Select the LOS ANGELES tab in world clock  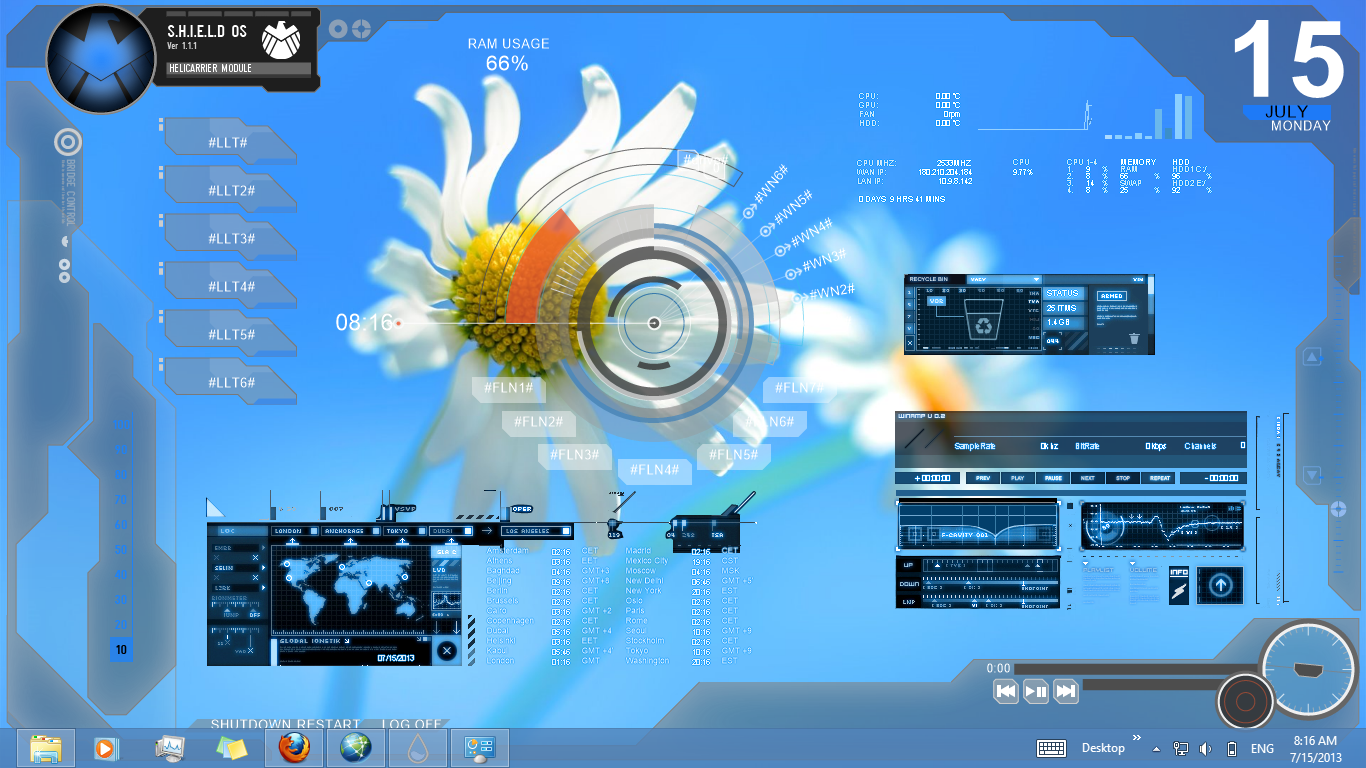(528, 530)
